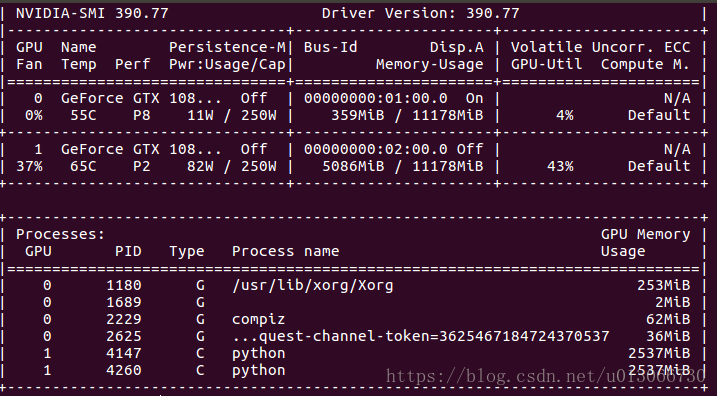
Task: Click the quest-channel-token process entry
Action: click(421, 337)
